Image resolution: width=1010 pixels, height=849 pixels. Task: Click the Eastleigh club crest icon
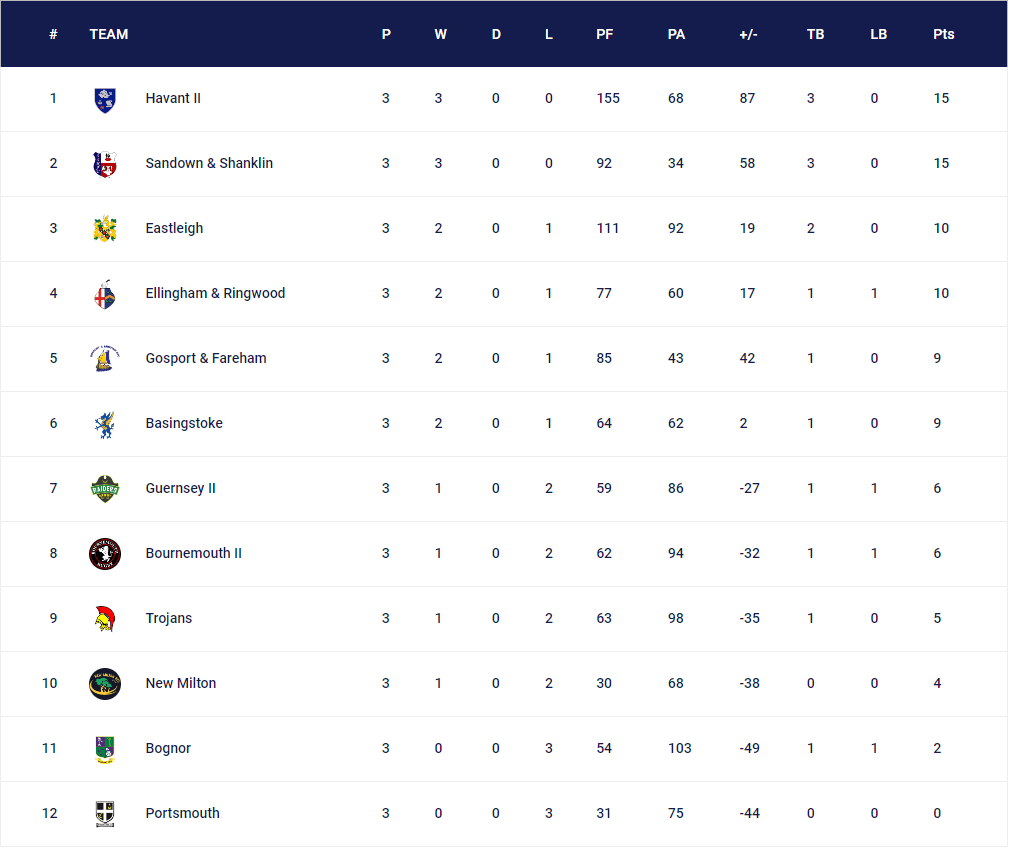pos(104,229)
